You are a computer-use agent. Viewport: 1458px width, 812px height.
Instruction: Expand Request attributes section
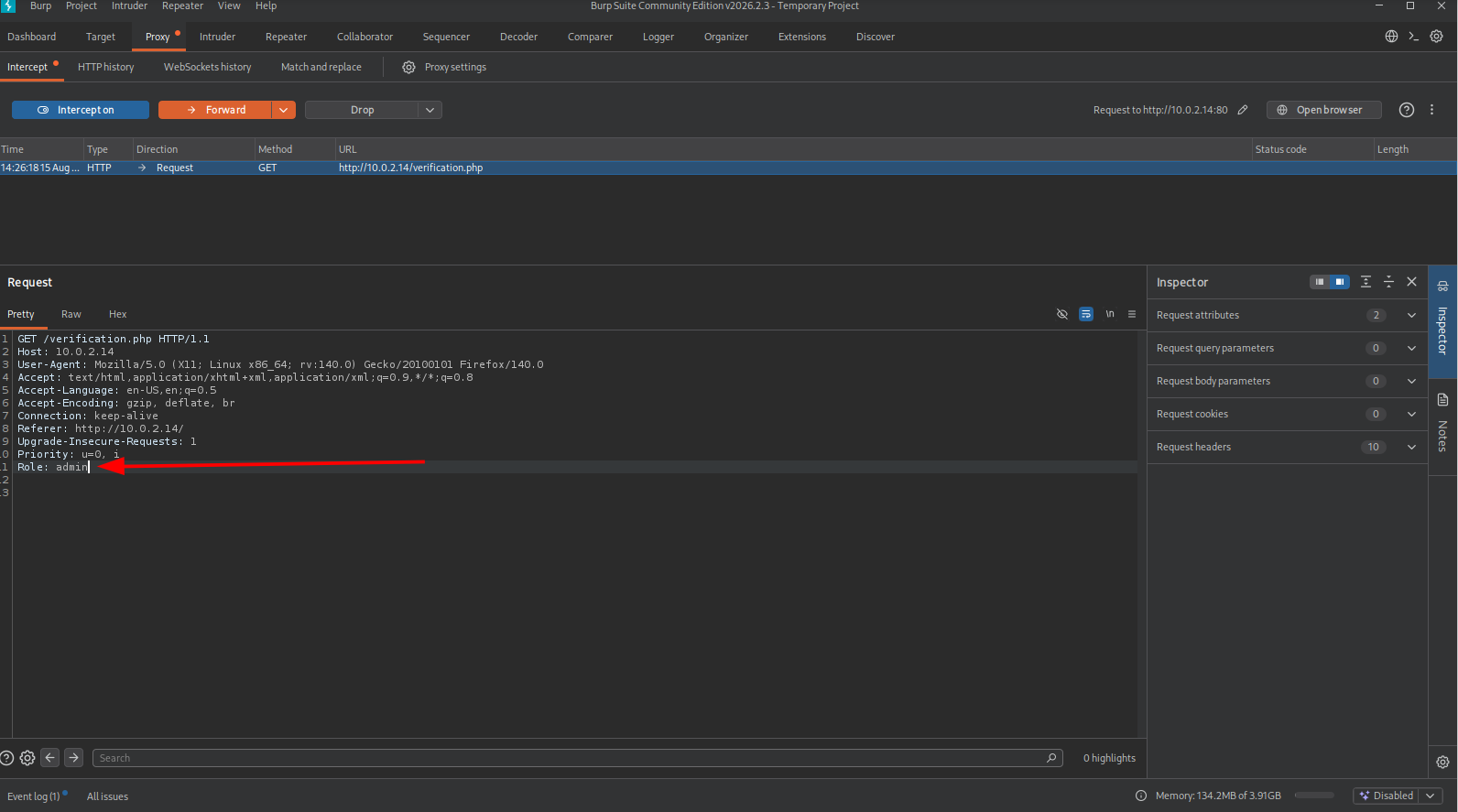(1287, 315)
